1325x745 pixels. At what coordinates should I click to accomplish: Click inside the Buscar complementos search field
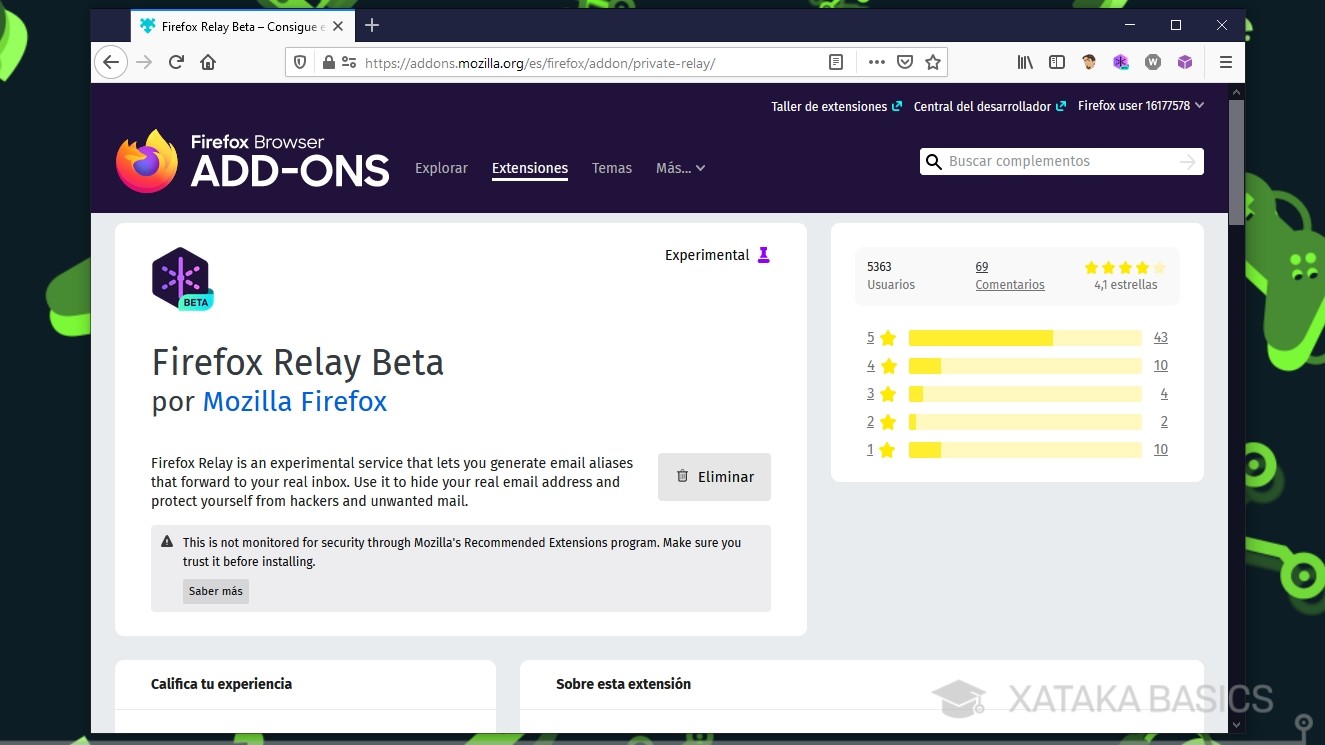coord(1060,161)
